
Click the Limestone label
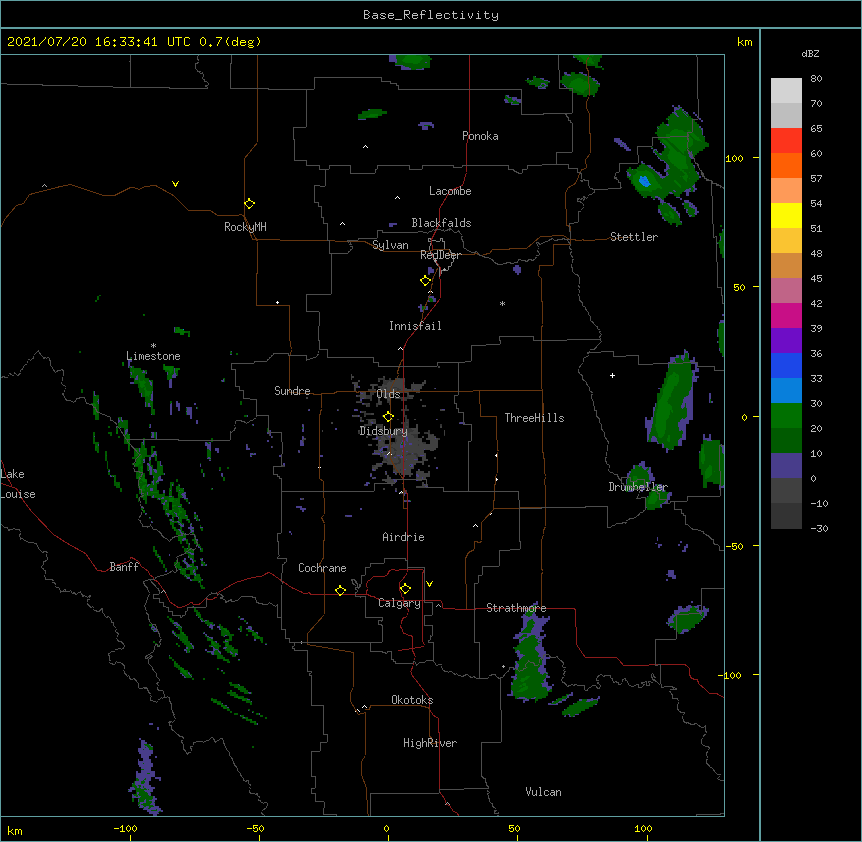click(x=153, y=356)
